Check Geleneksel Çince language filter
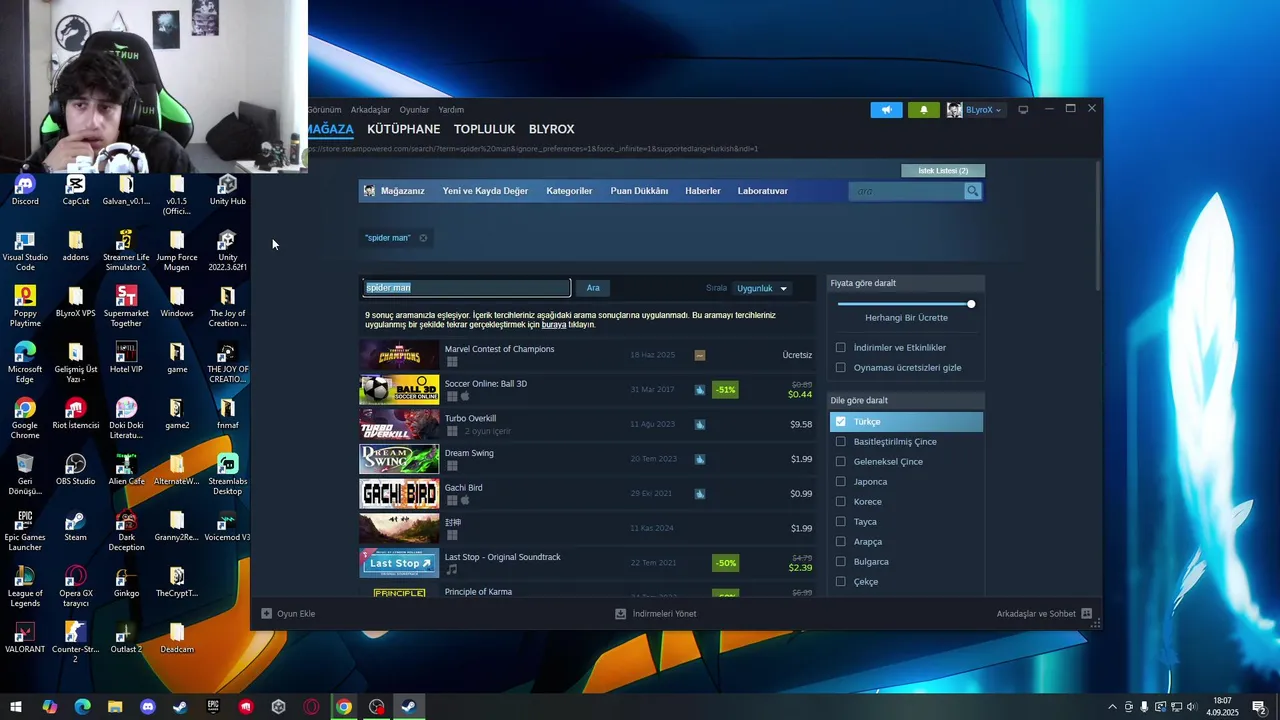 tap(840, 462)
